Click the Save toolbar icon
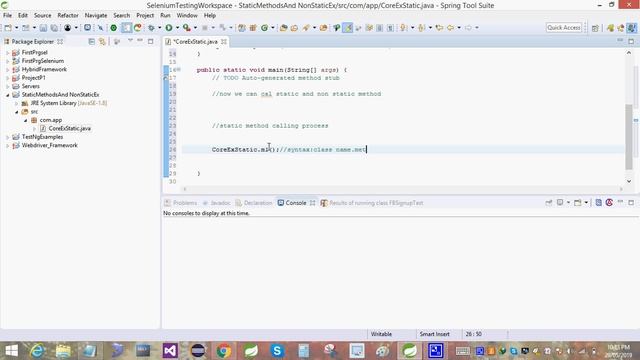The height and width of the screenshot is (360, 640). coord(43,28)
